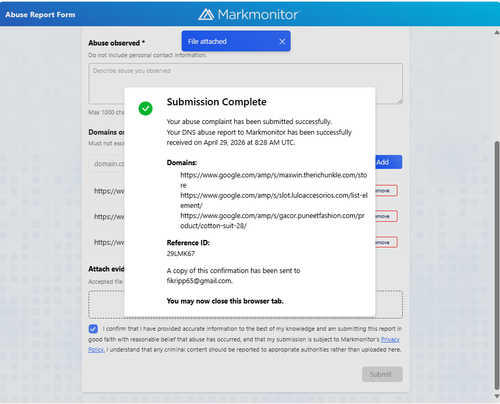Select the gacor.puneetfashion.com domain URL
The width and height of the screenshot is (500, 404).
click(x=273, y=221)
